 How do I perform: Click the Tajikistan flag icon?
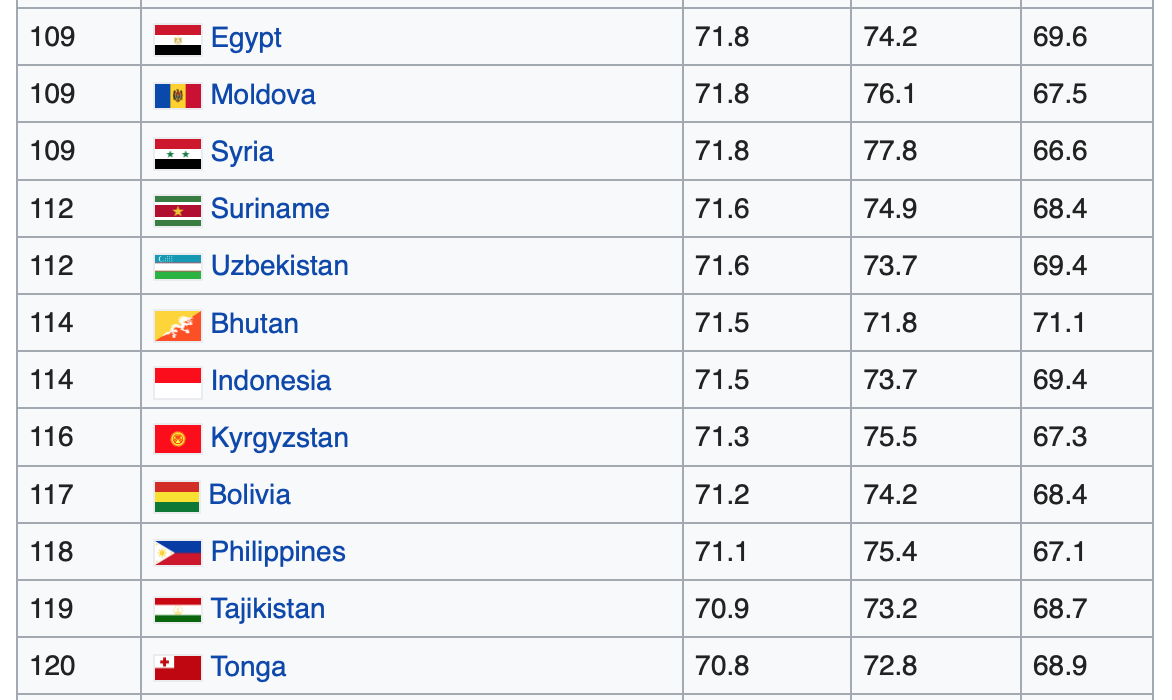coord(178,610)
